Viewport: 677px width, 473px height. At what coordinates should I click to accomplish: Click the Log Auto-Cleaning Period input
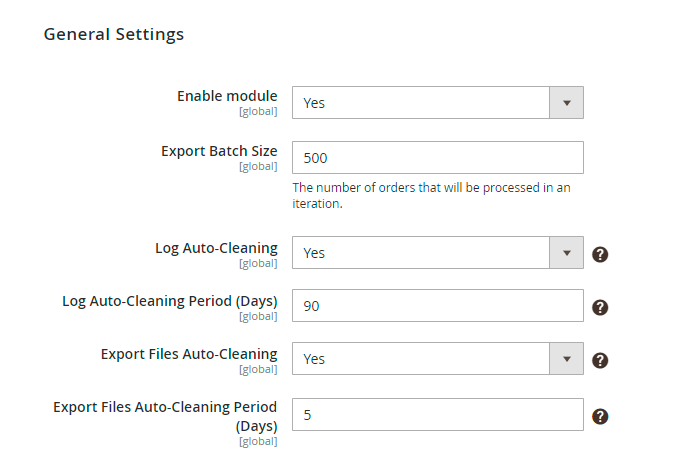click(x=437, y=306)
